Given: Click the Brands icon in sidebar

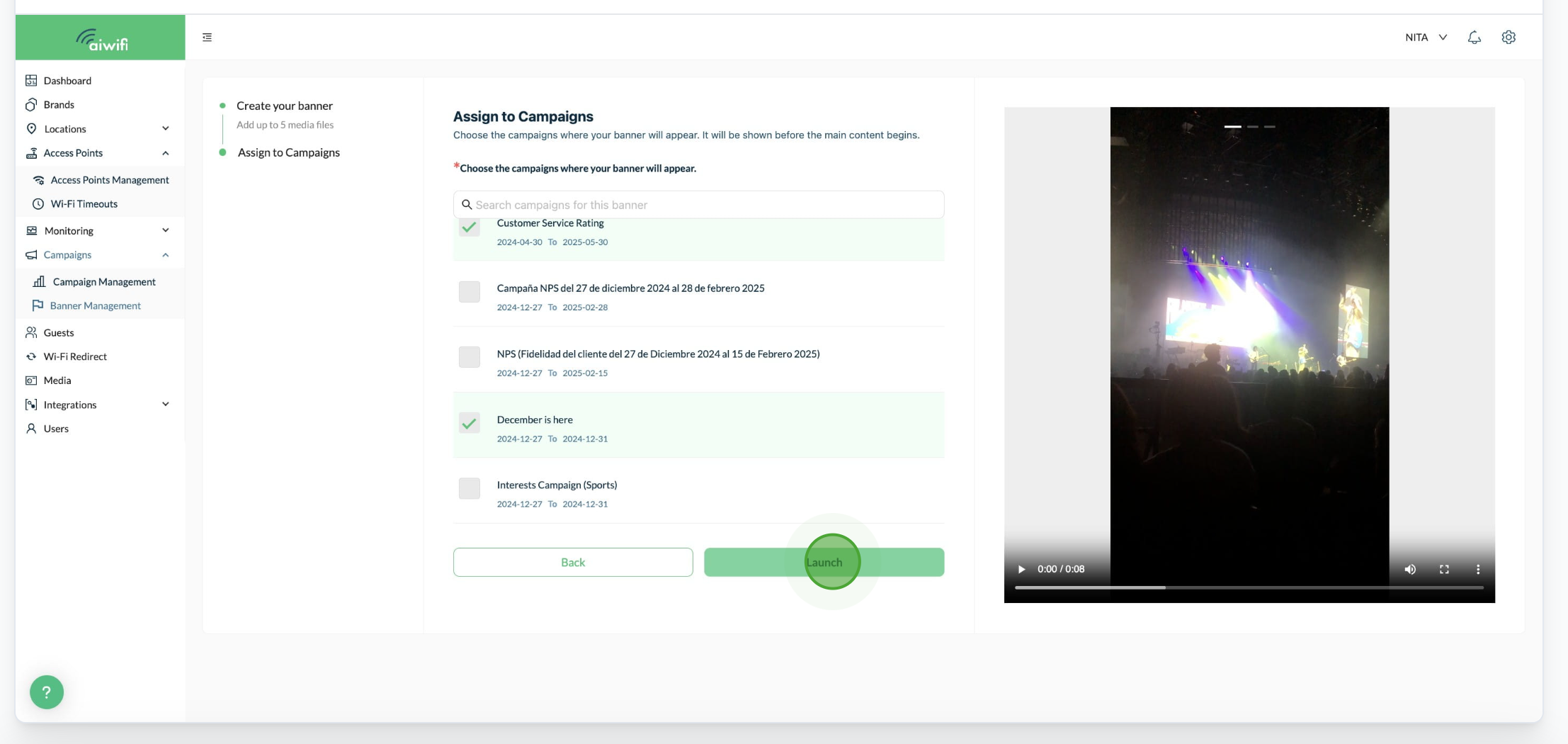Looking at the screenshot, I should click(x=31, y=104).
